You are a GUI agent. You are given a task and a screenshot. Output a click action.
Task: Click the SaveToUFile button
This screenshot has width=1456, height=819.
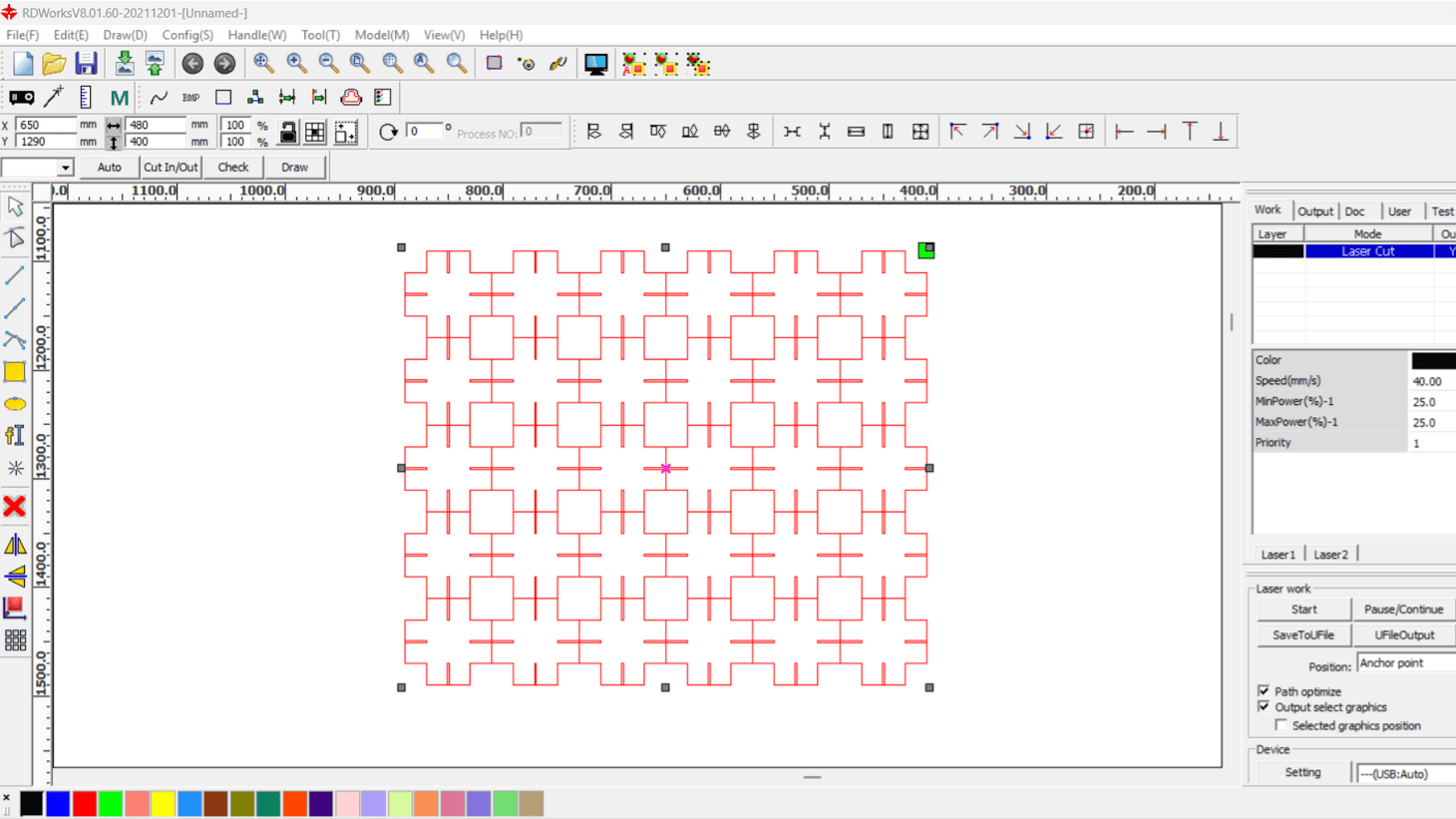1303,635
